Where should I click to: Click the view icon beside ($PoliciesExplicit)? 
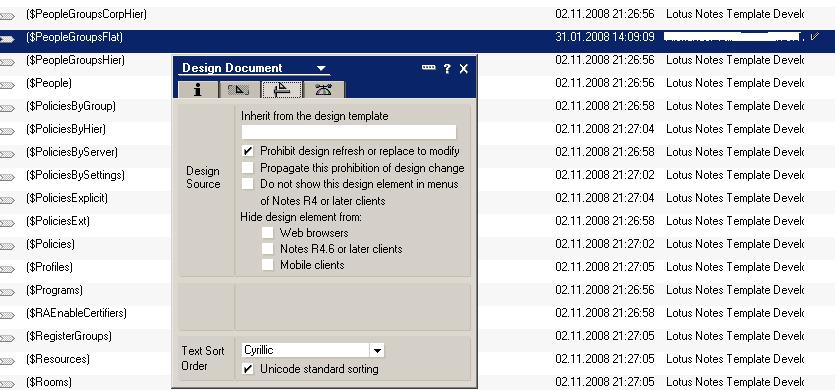(x=7, y=200)
